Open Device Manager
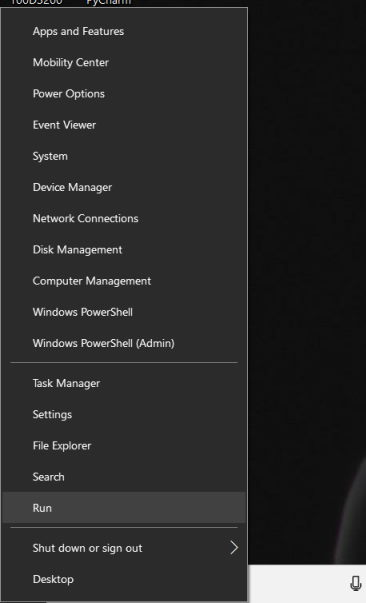The image size is (366, 603). click(x=124, y=187)
